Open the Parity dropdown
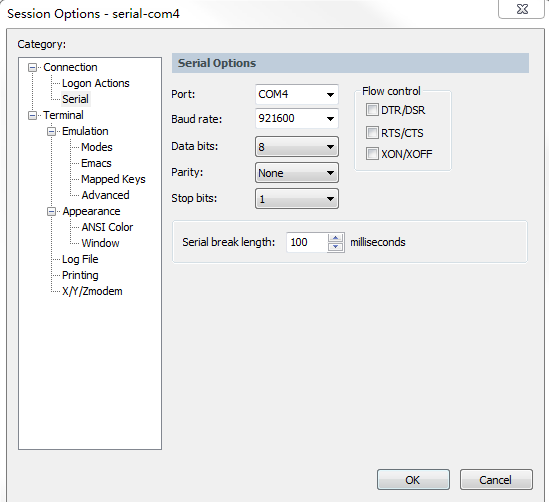 click(x=297, y=173)
